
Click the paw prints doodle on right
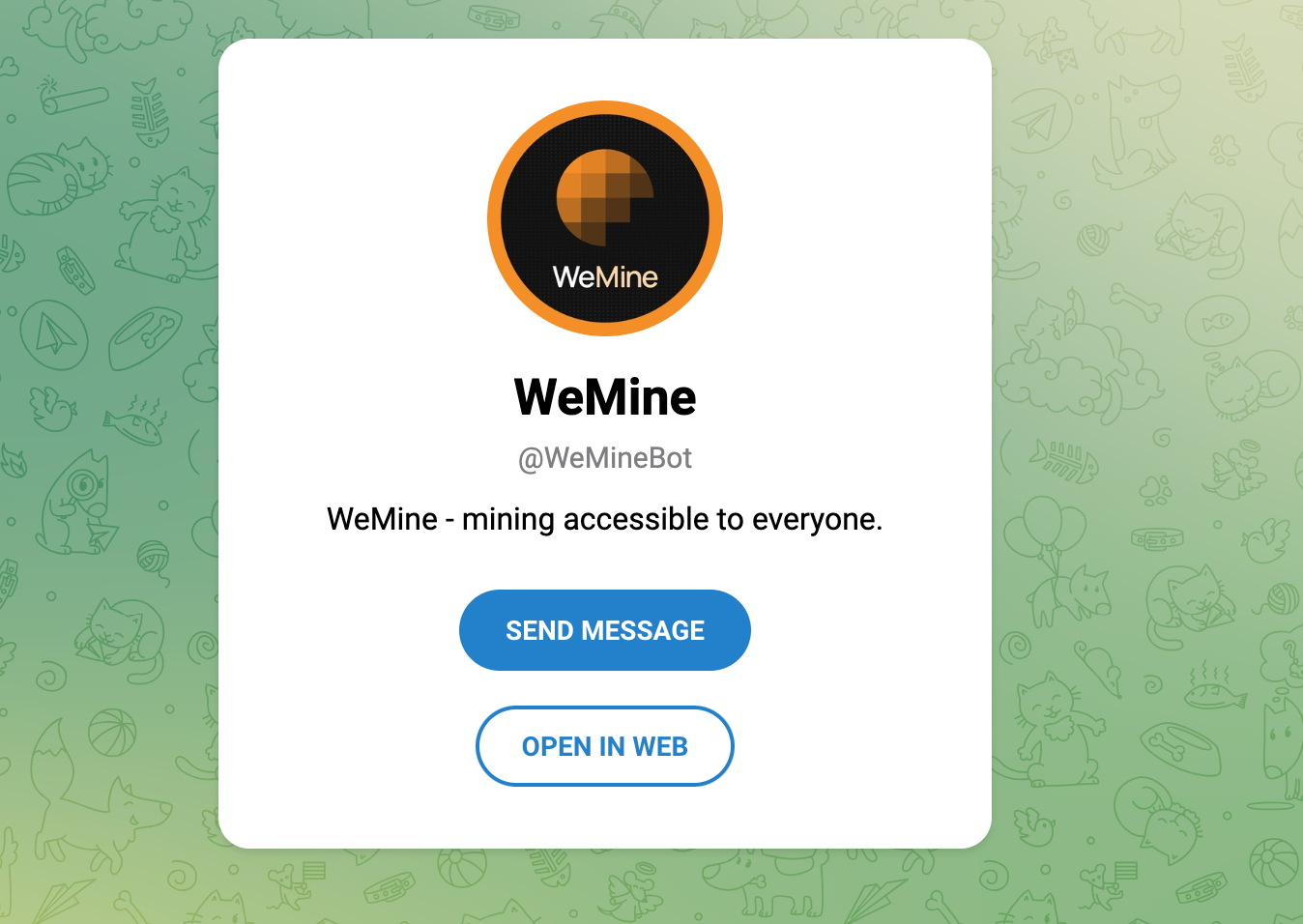[1225, 150]
